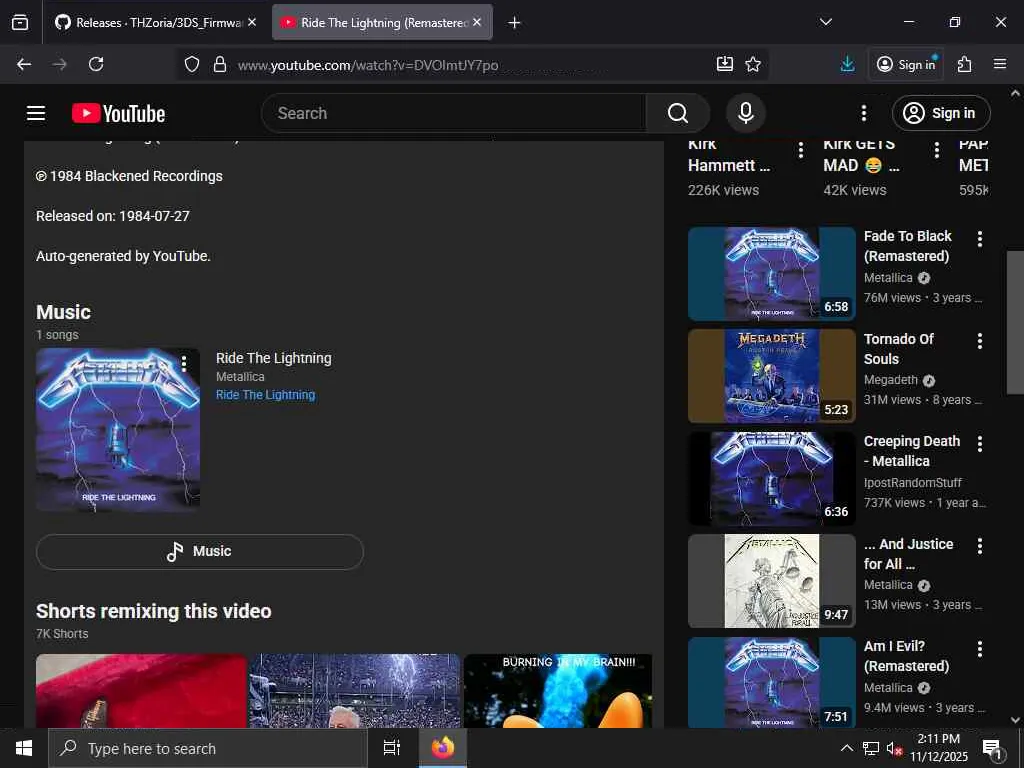Open options on the Music section album card
The height and width of the screenshot is (768, 1024).
point(184,364)
